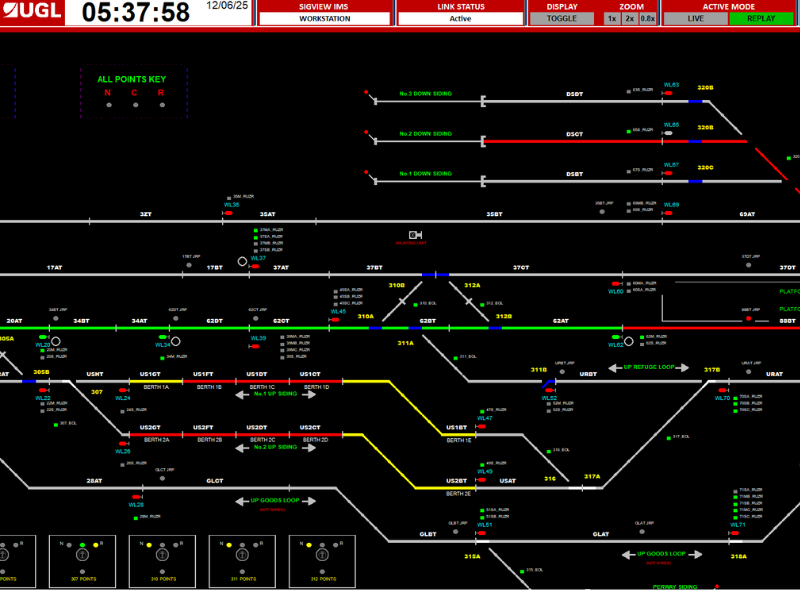Select R lamp in All Points Key
The width and height of the screenshot is (800, 590).
[x=162, y=105]
